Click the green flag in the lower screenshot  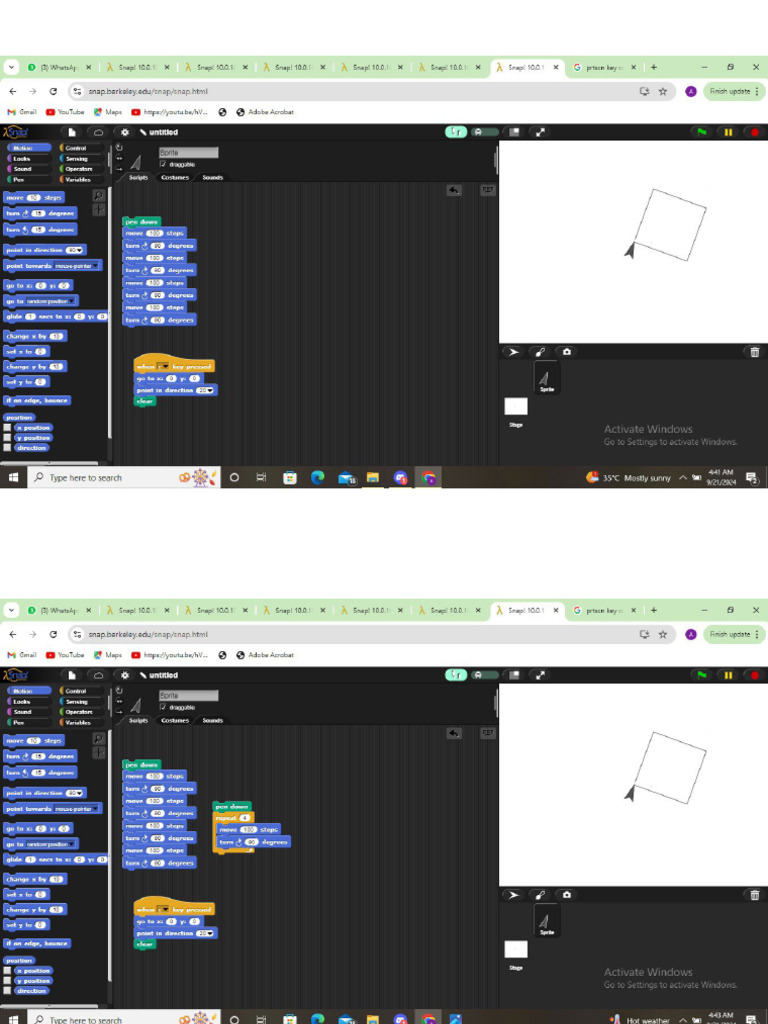click(x=701, y=675)
